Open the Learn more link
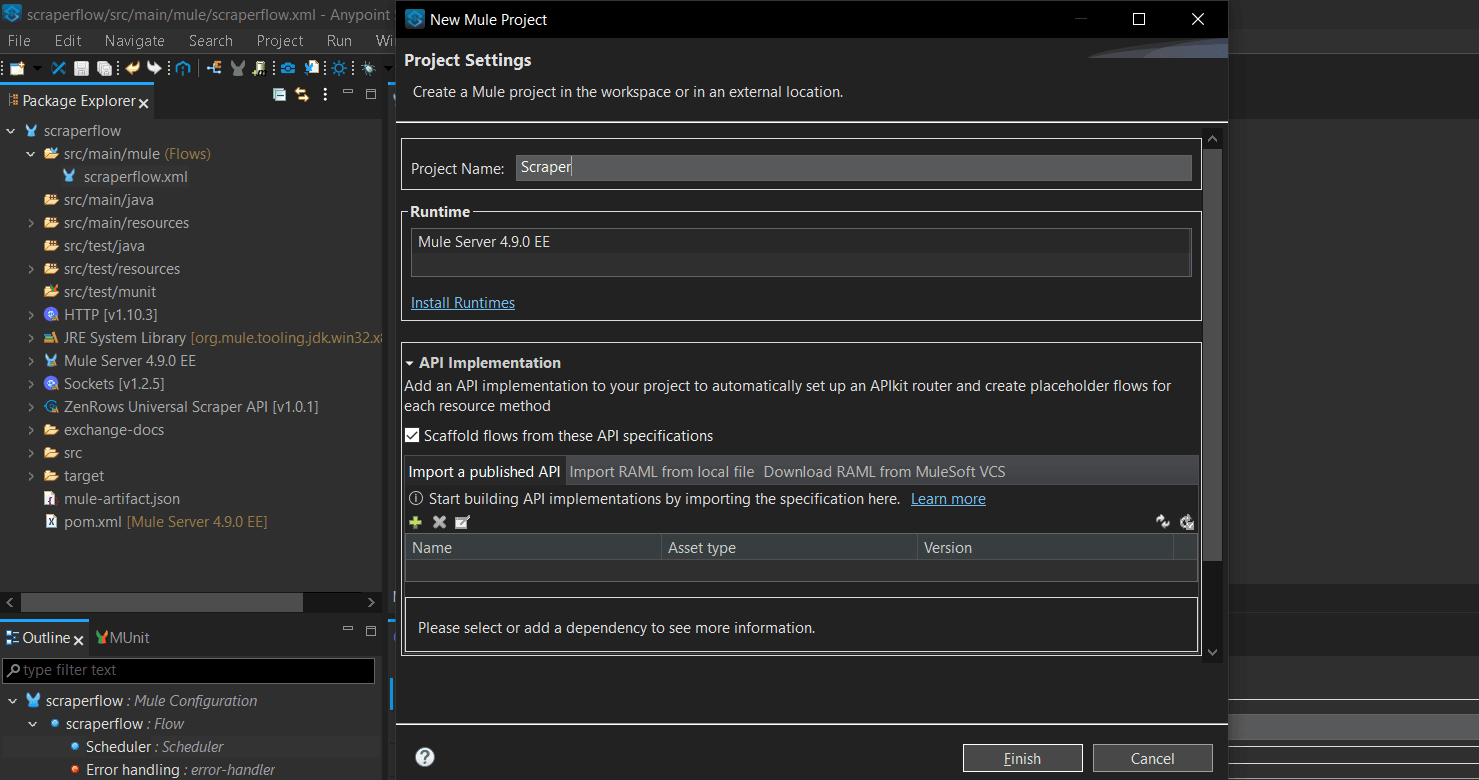The width and height of the screenshot is (1479, 780). point(948,499)
